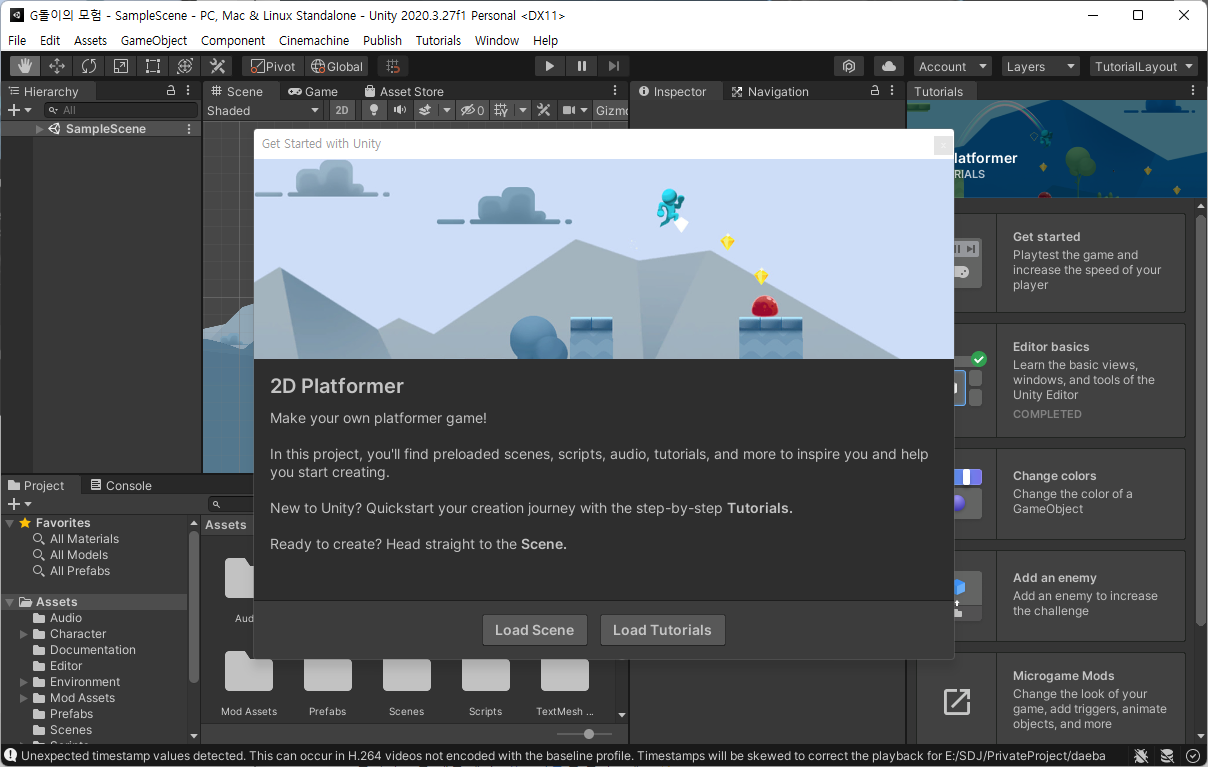Open the File menu
Image resolution: width=1208 pixels, height=767 pixels.
click(x=17, y=40)
